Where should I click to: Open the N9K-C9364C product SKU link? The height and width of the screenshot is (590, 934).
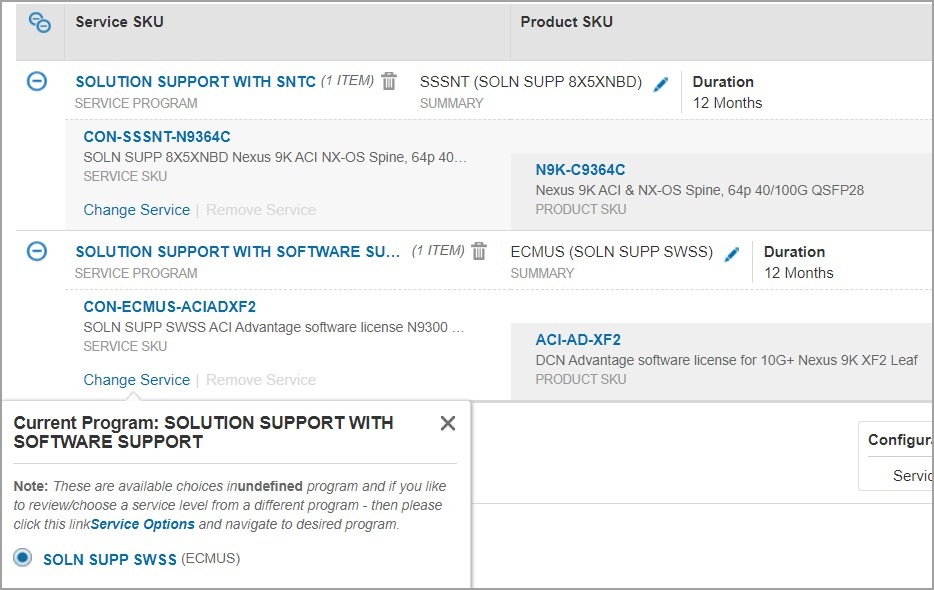580,170
